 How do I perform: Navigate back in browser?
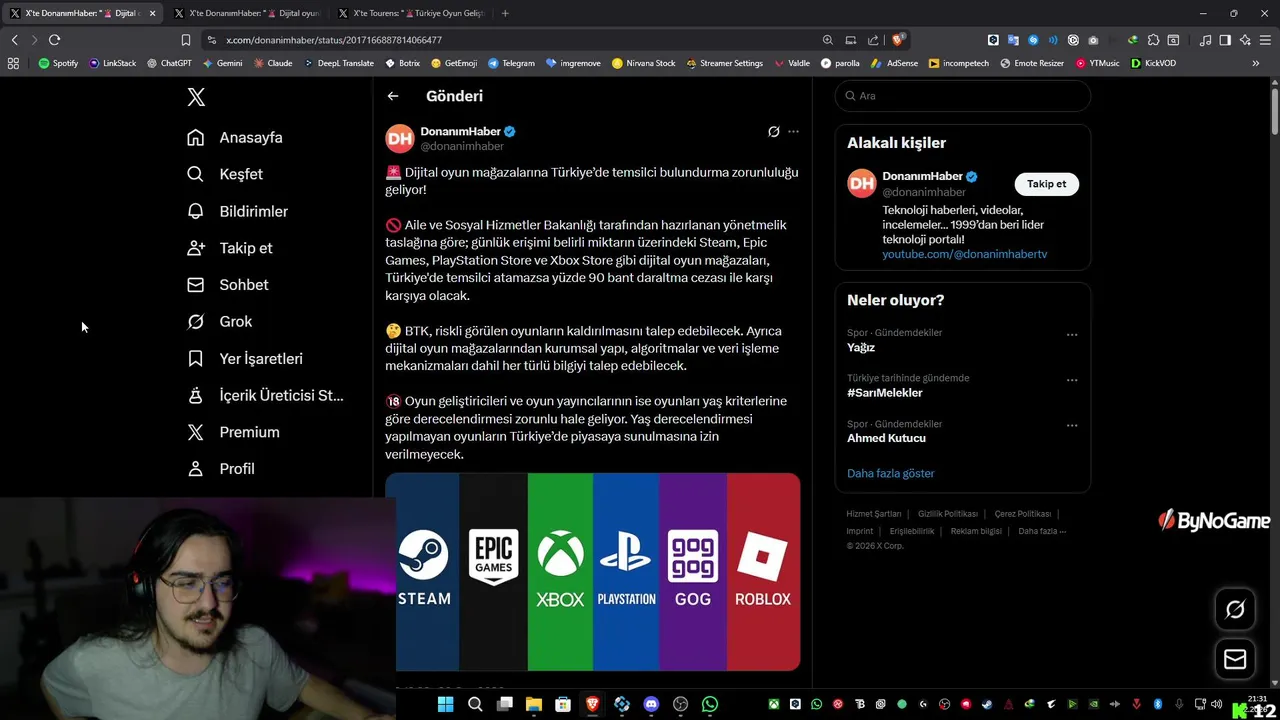coord(14,40)
